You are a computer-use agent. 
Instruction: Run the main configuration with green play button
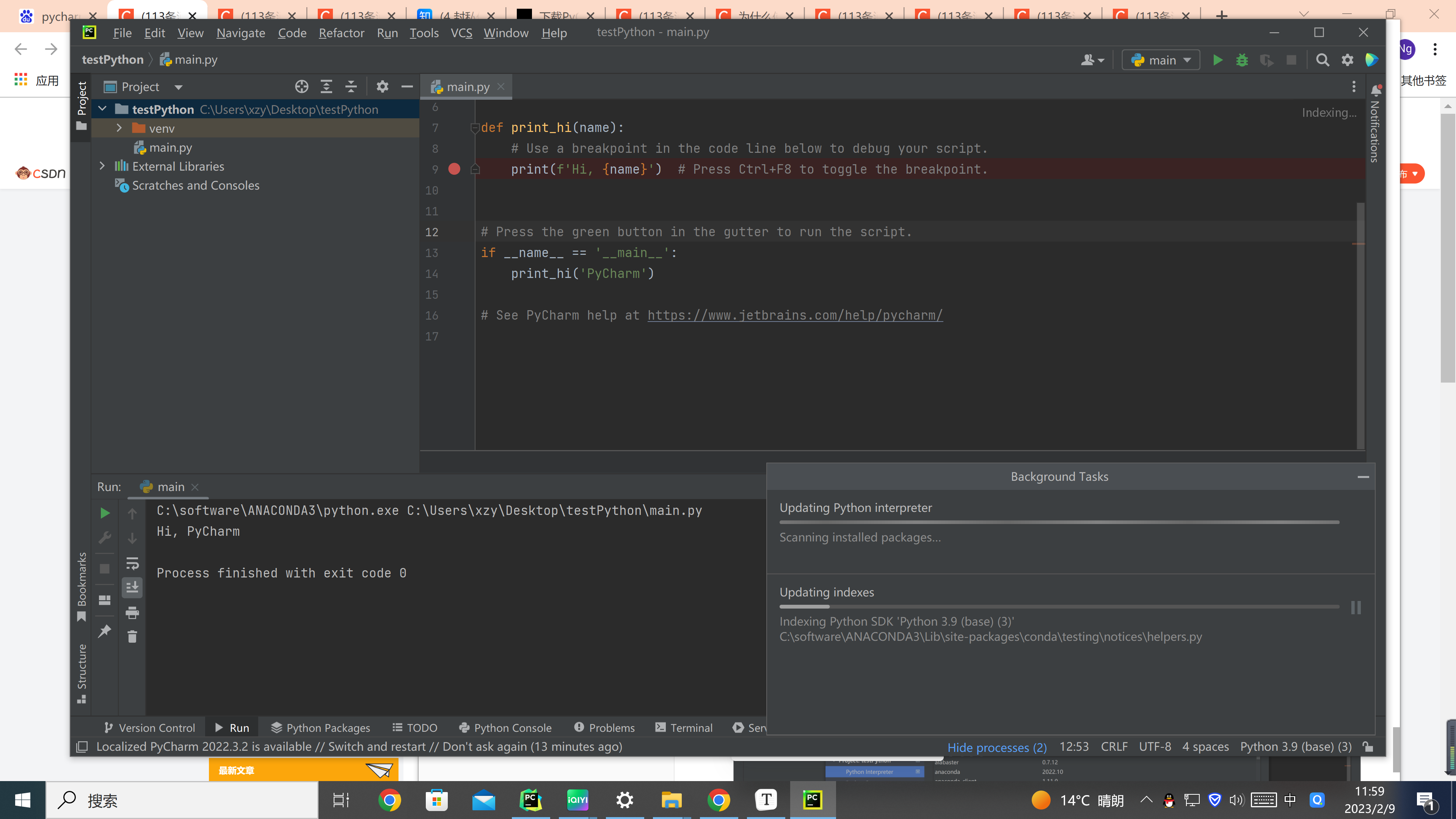[x=1218, y=60]
